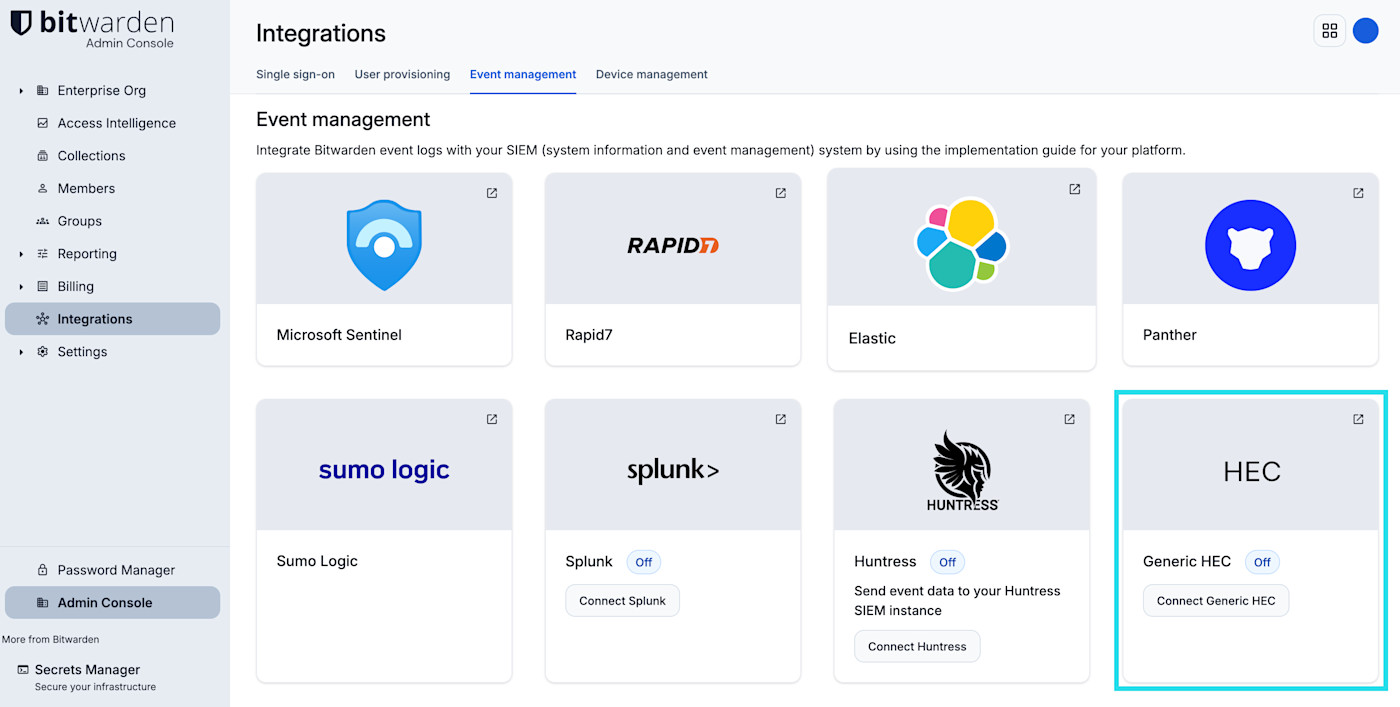The image size is (1400, 707).
Task: Expand the Settings menu arrow
Action: coord(21,352)
